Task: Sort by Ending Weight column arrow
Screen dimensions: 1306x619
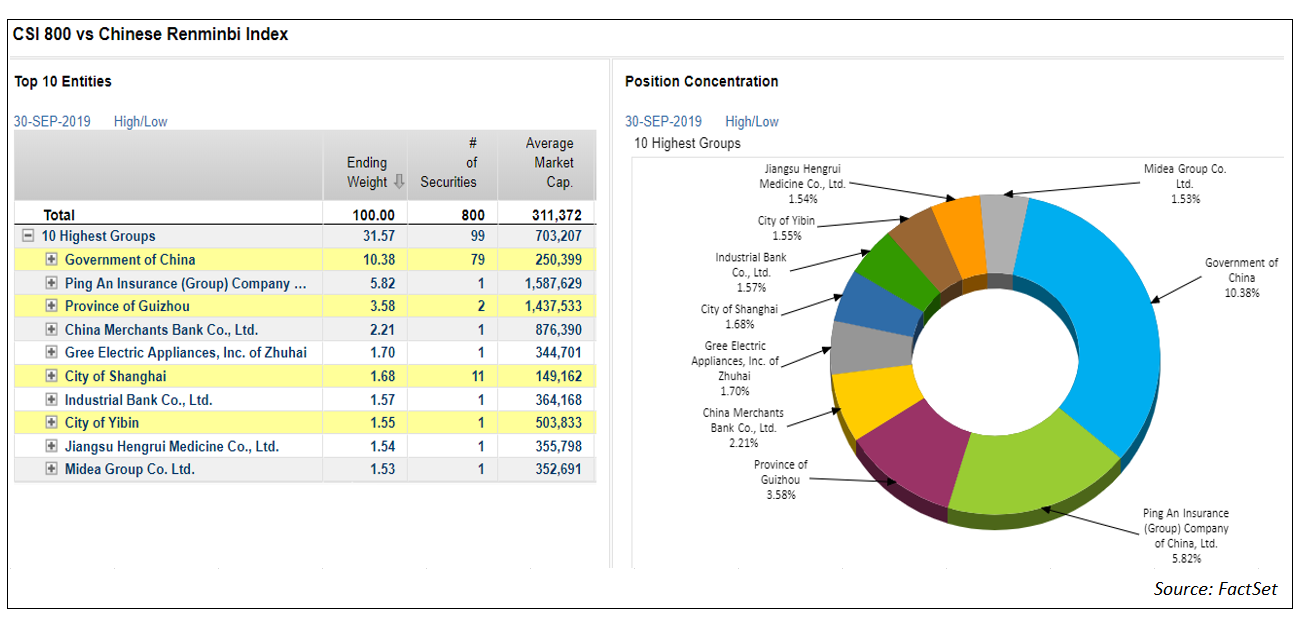Action: tap(400, 182)
